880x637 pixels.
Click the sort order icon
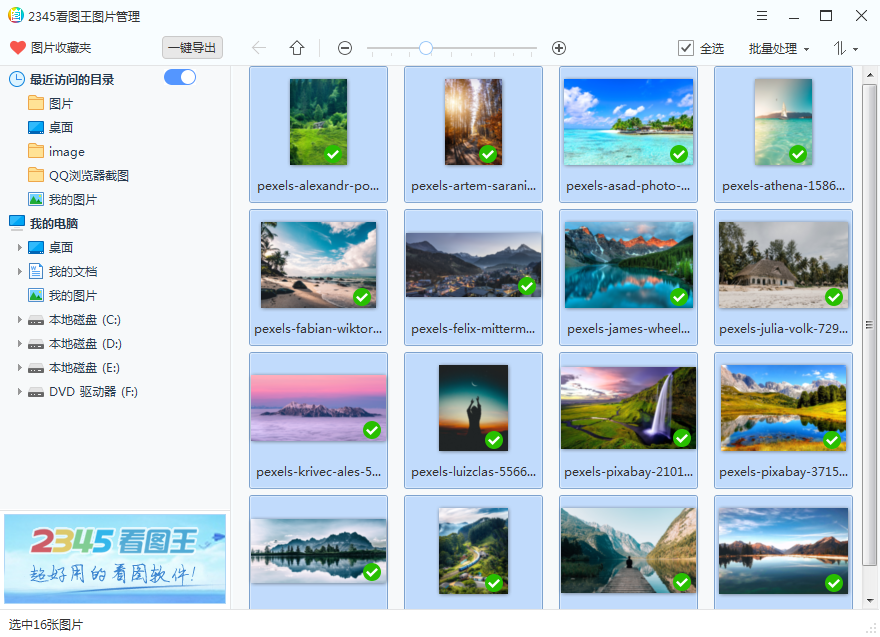[x=841, y=47]
